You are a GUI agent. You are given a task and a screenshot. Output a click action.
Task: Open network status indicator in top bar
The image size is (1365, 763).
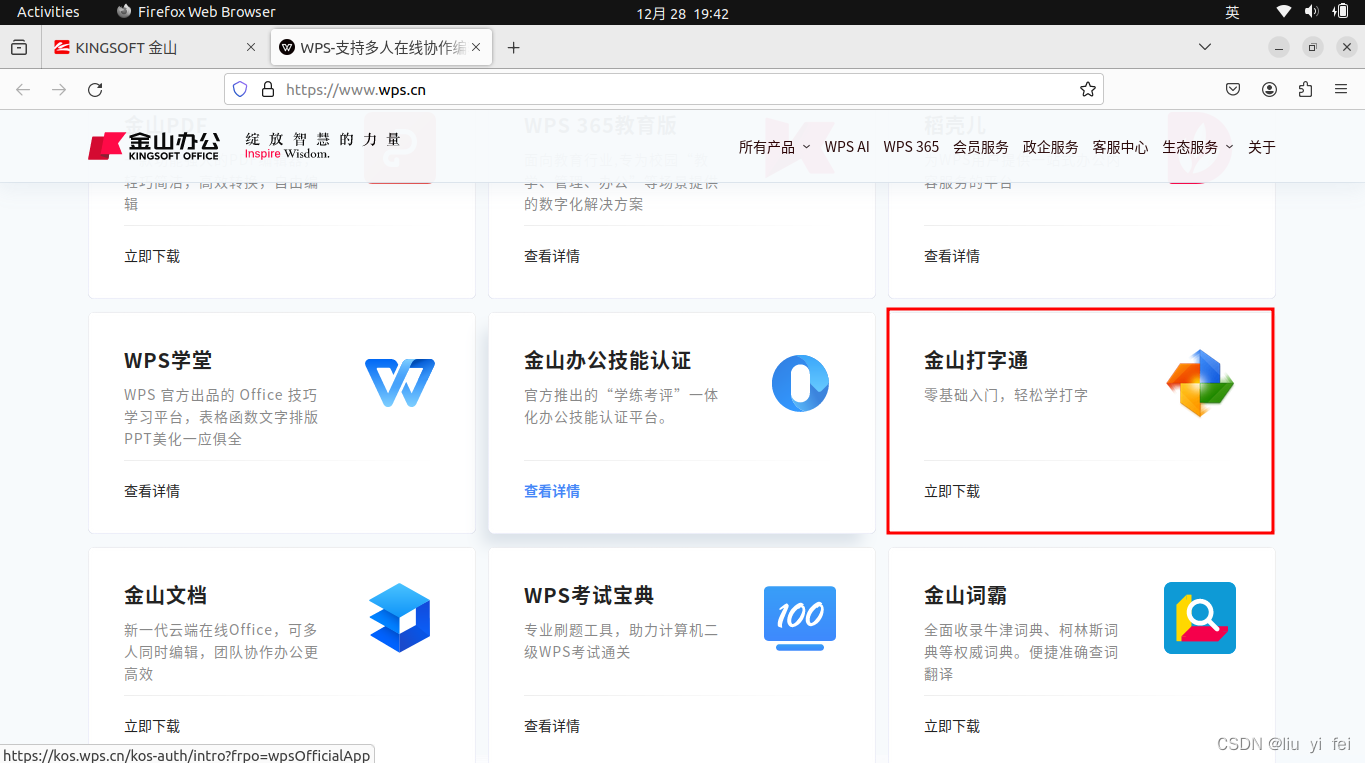click(1284, 12)
